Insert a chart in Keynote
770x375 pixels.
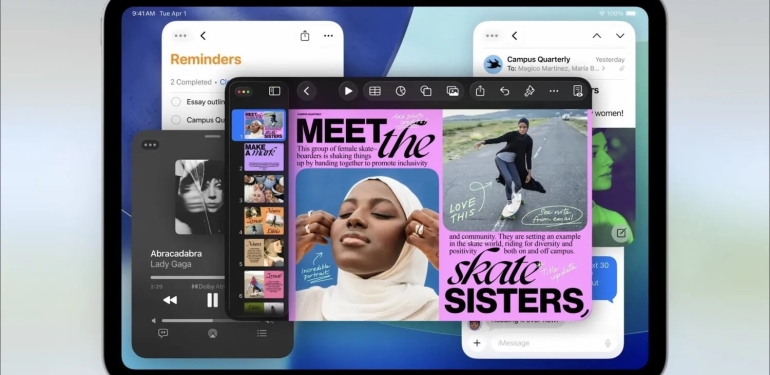tap(401, 91)
